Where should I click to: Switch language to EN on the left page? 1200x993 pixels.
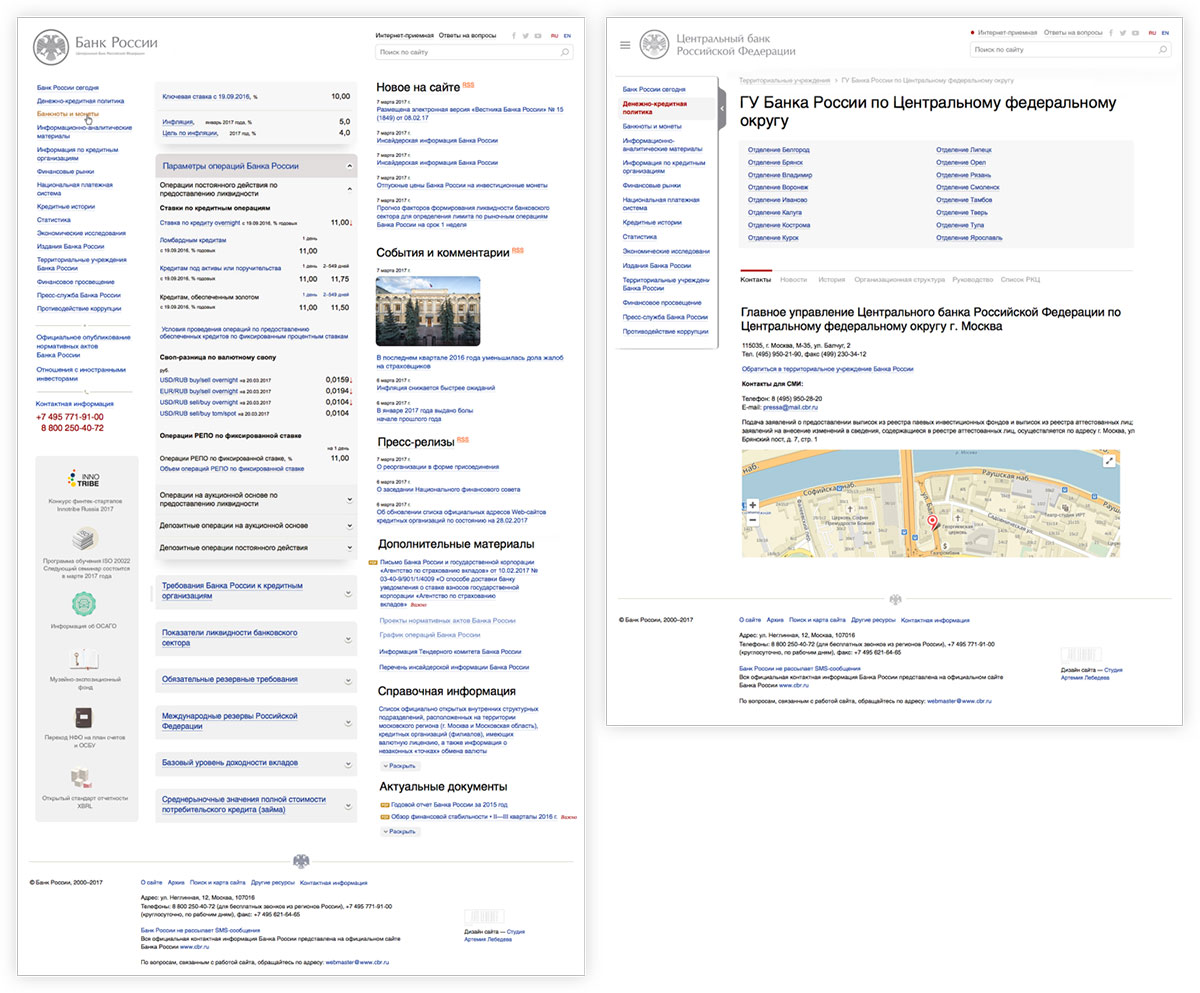coord(567,35)
